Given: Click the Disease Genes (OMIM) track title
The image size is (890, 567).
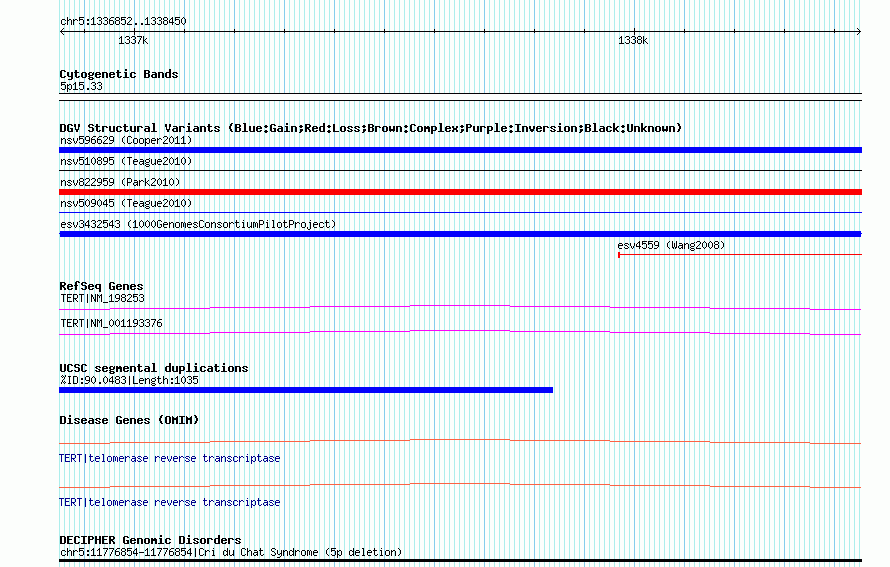Looking at the screenshot, I should pos(129,420).
